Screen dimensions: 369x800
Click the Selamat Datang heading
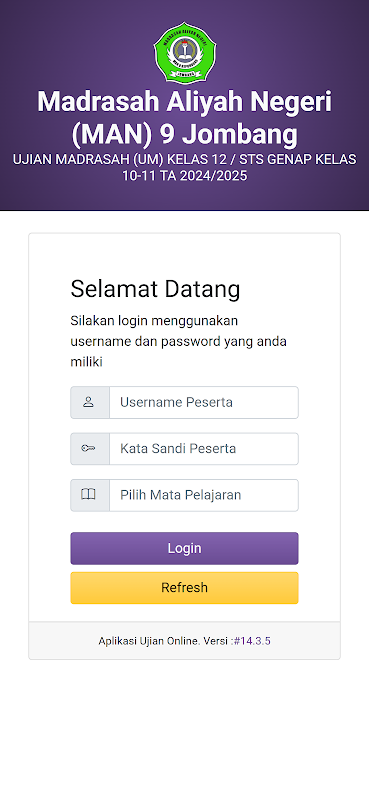[x=155, y=289]
